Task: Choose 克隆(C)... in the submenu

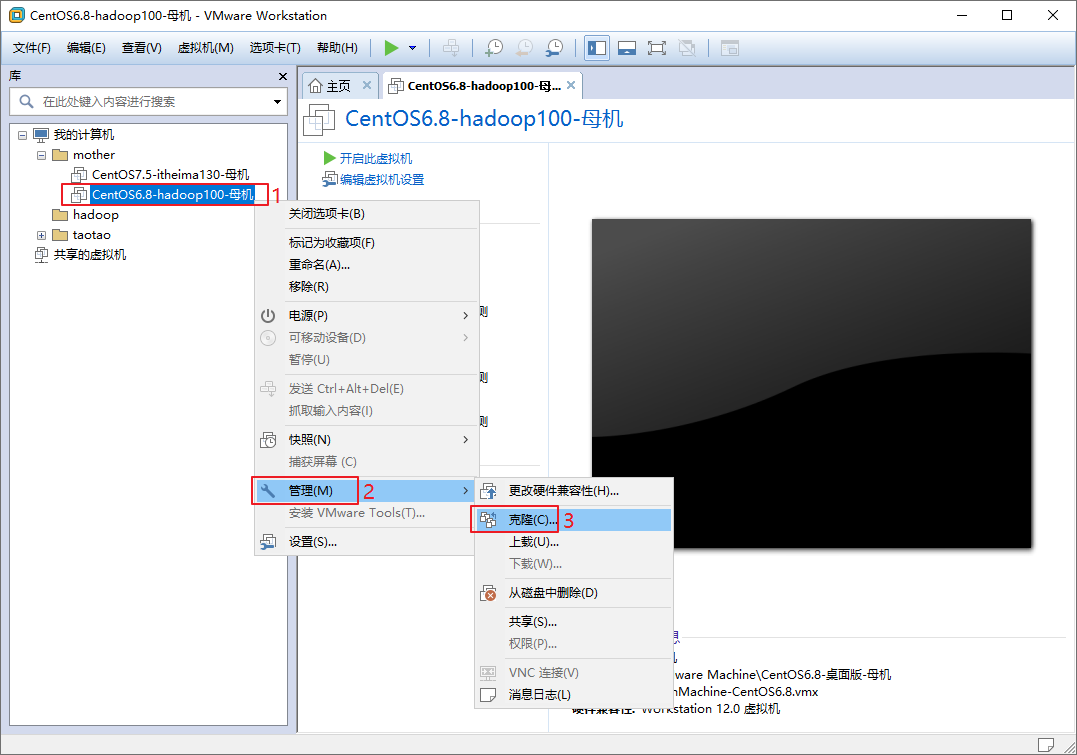Action: (x=574, y=519)
